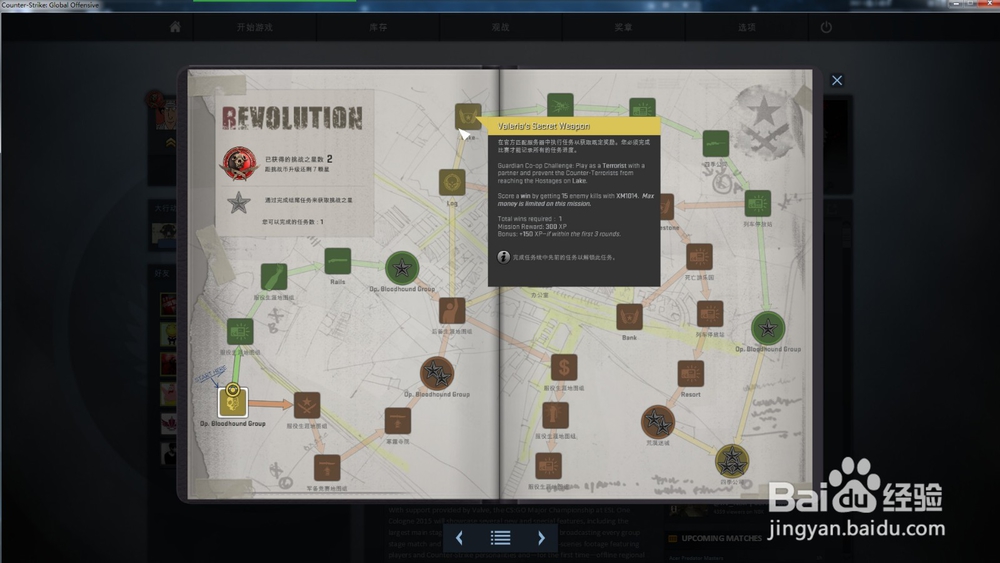Screen dimensions: 1000x563
Task: Click the Counter-Strike: Global Offensive window title
Action: pyautogui.click(x=50, y=4)
